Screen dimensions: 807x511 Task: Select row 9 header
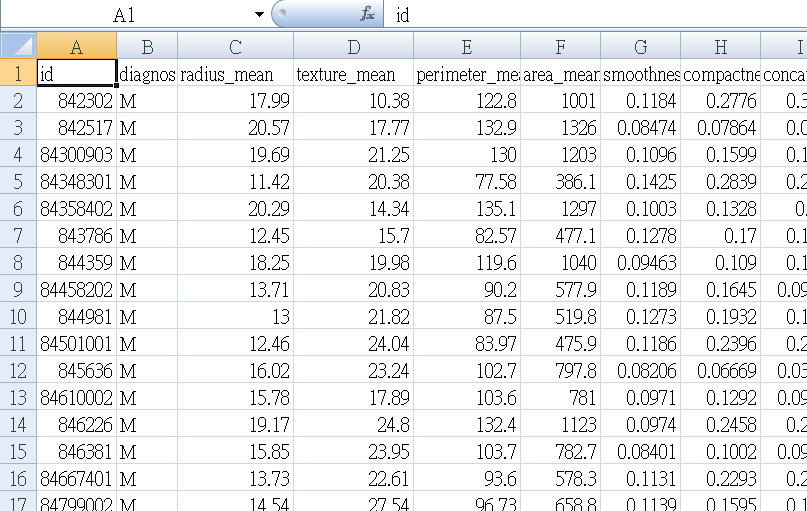19,290
